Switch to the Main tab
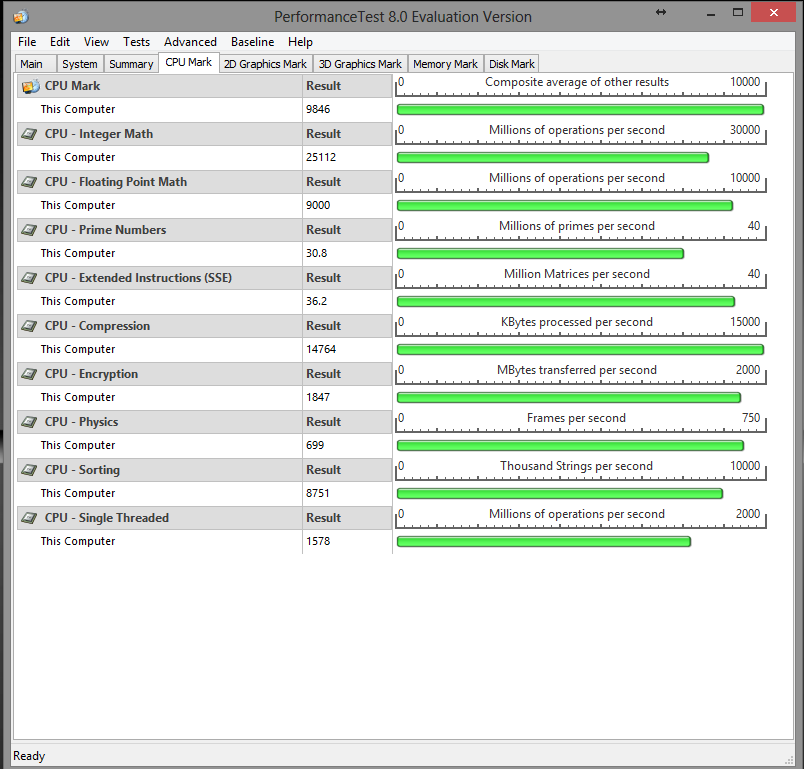This screenshot has height=769, width=807. 36,64
